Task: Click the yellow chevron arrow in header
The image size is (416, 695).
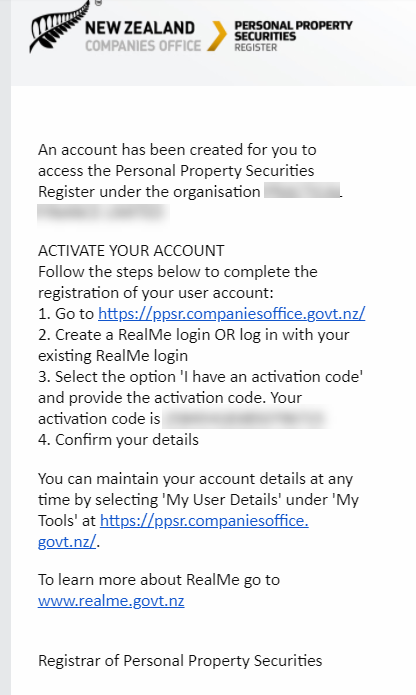Action: (x=217, y=35)
